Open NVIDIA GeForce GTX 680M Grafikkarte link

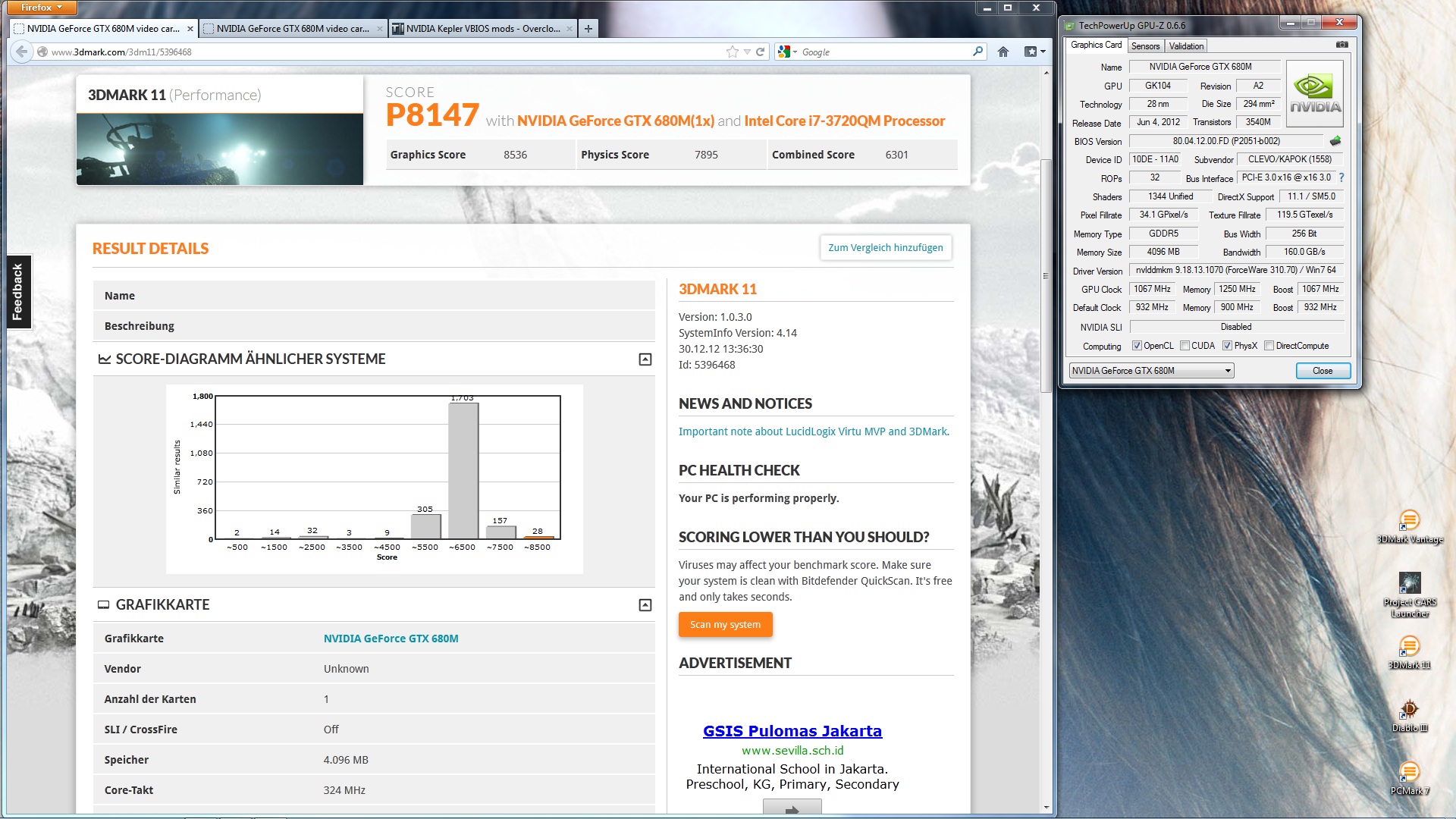pyautogui.click(x=391, y=639)
